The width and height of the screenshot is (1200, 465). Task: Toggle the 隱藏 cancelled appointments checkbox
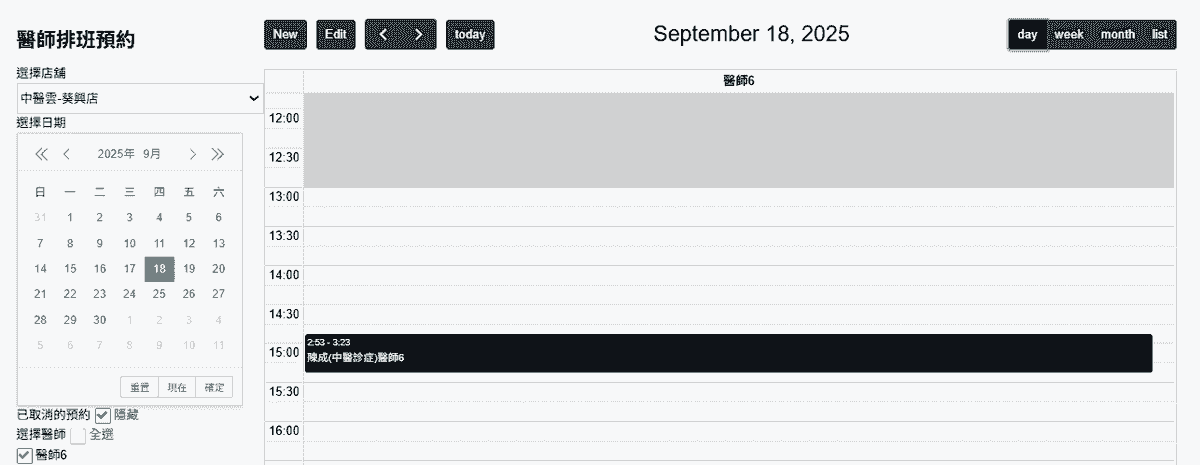[x=103, y=414]
